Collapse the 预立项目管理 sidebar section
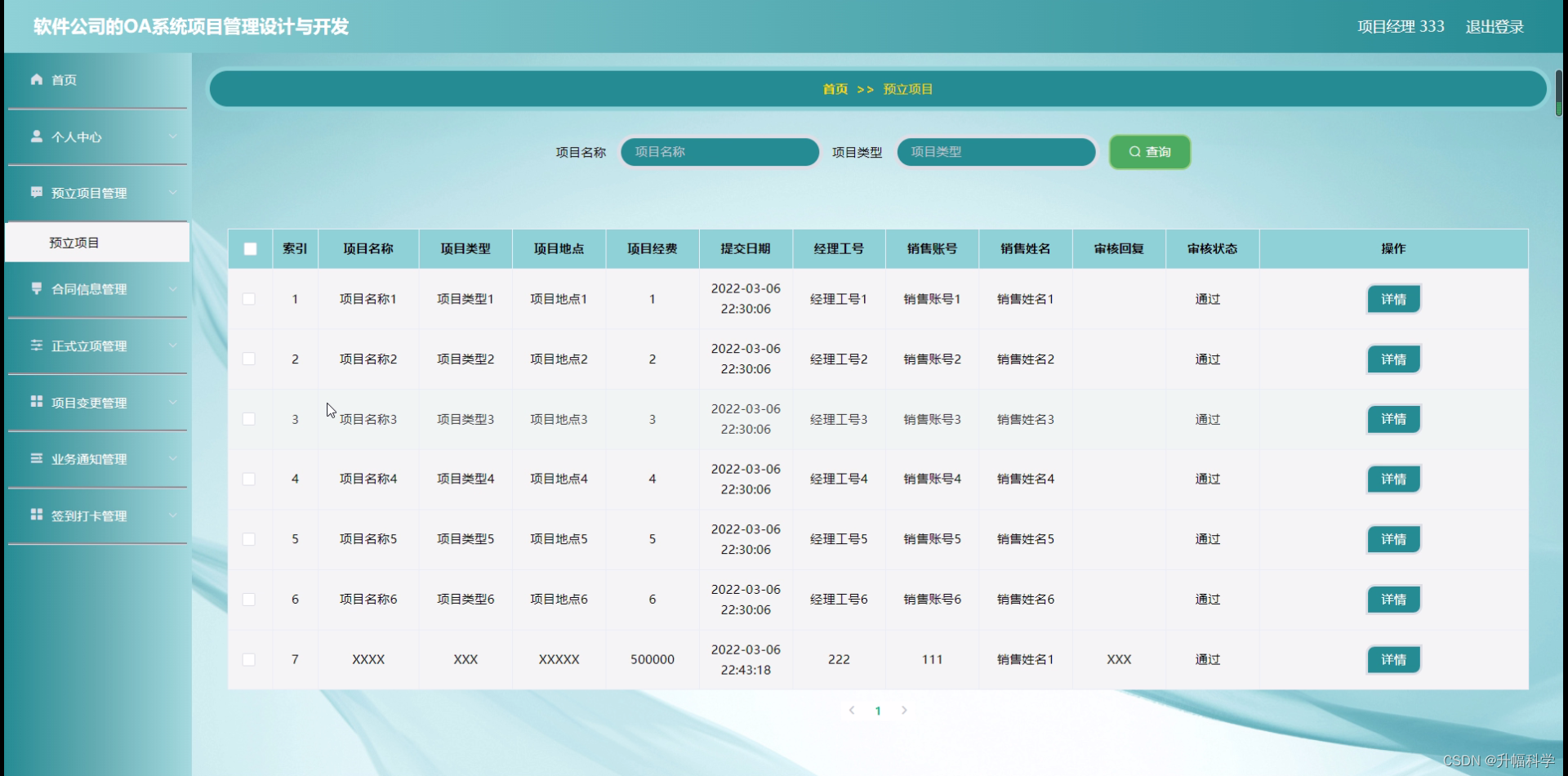The width and height of the screenshot is (1568, 776). pyautogui.click(x=172, y=192)
